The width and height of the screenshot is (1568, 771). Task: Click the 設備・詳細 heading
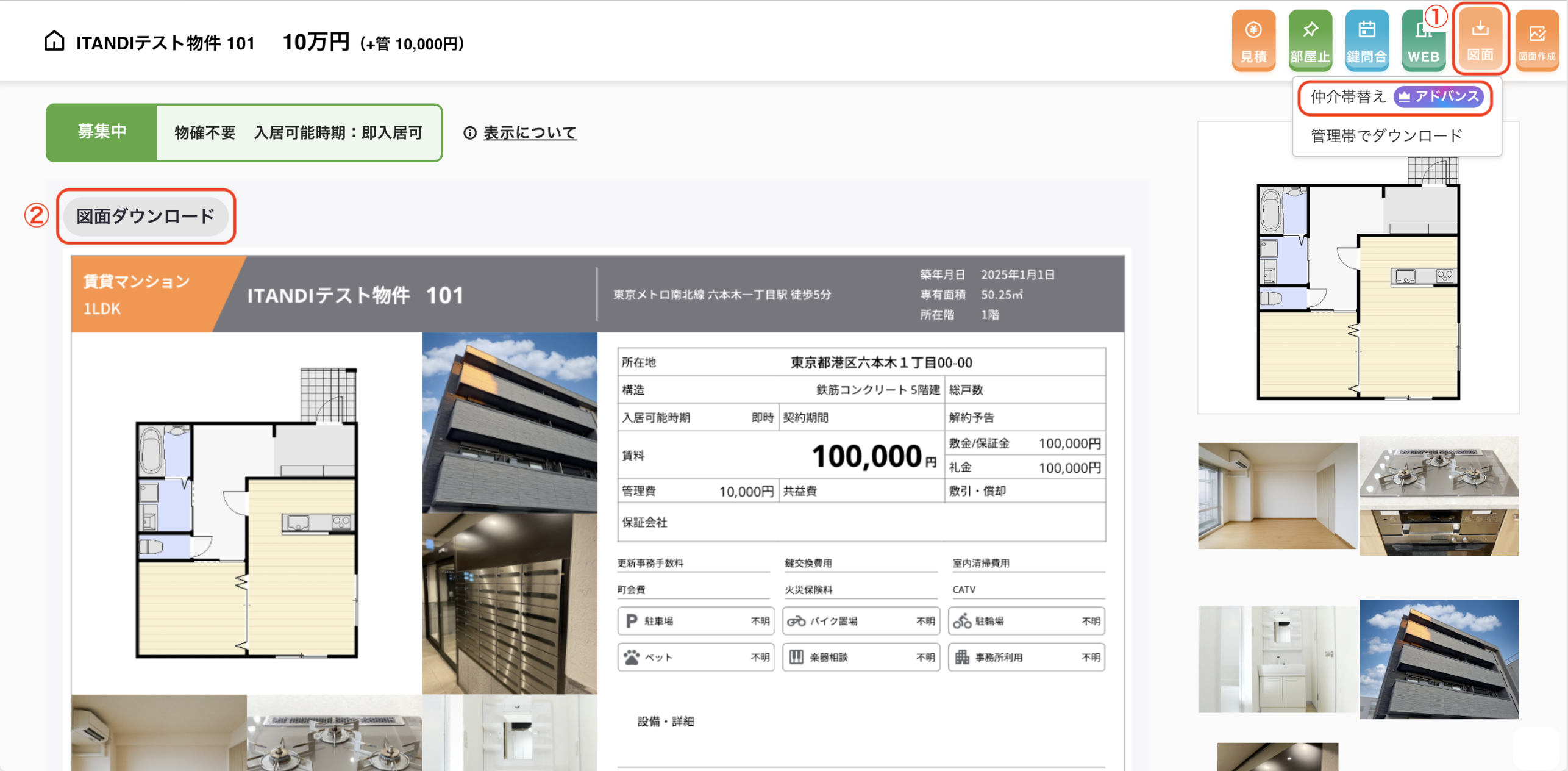pyautogui.click(x=666, y=721)
